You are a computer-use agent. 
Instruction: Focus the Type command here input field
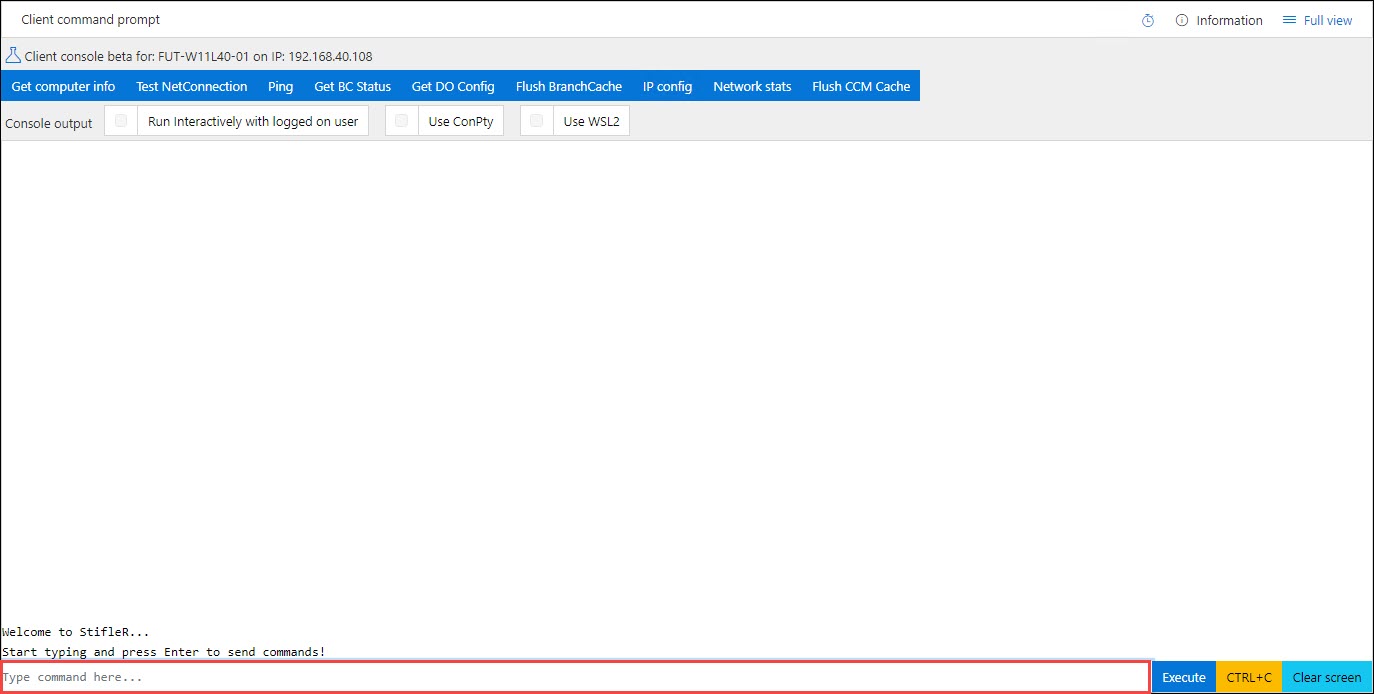[x=575, y=677]
